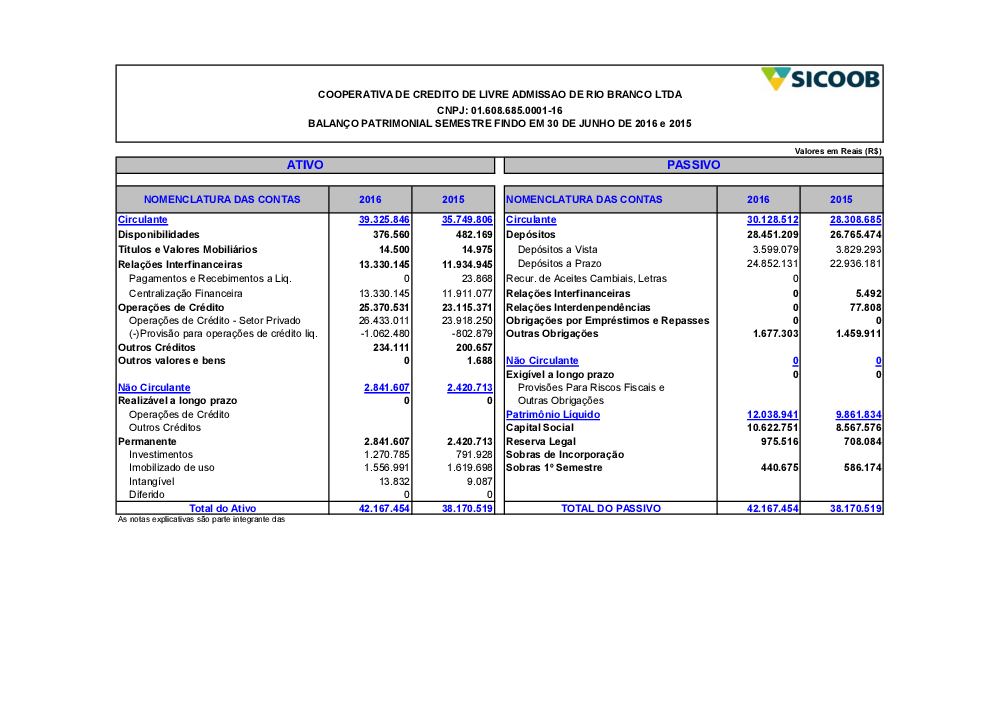Click the Depósitos a Prazo row label
This screenshot has height=707, width=1000.
coord(558,263)
